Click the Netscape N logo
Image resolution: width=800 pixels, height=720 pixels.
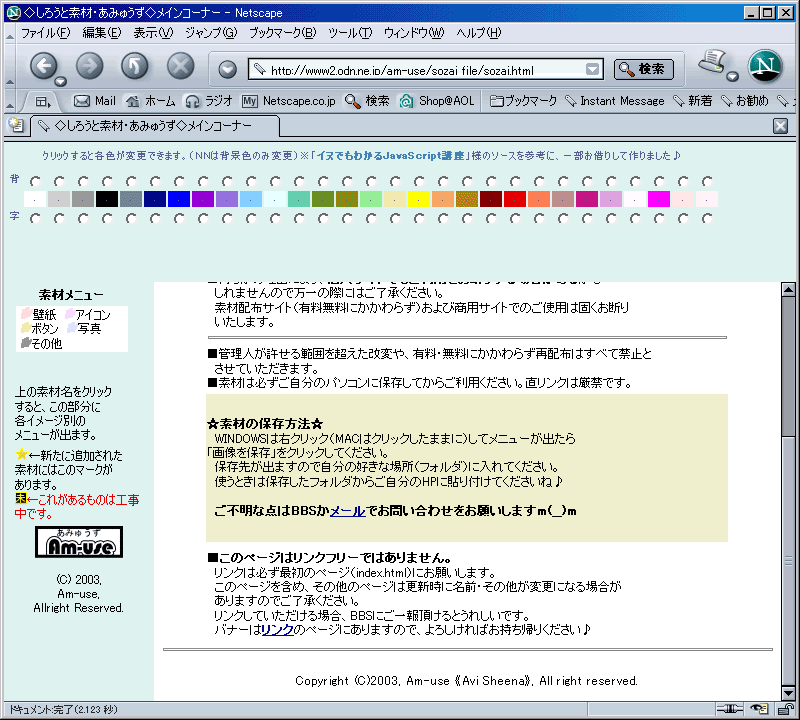coord(765,66)
